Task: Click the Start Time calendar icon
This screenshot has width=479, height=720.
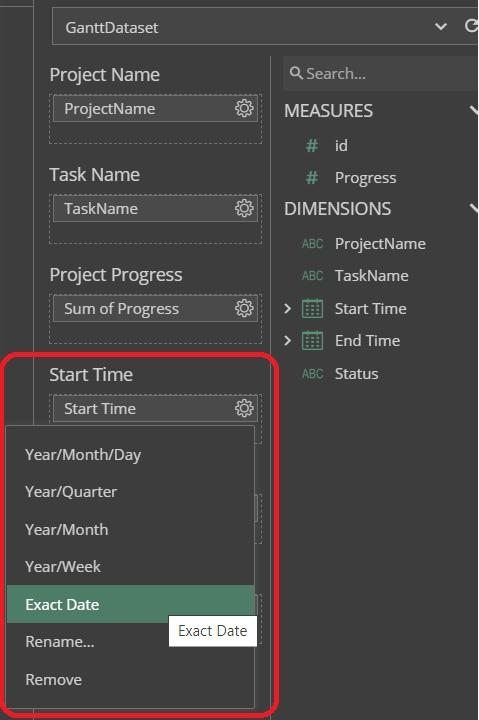Action: pyautogui.click(x=312, y=309)
